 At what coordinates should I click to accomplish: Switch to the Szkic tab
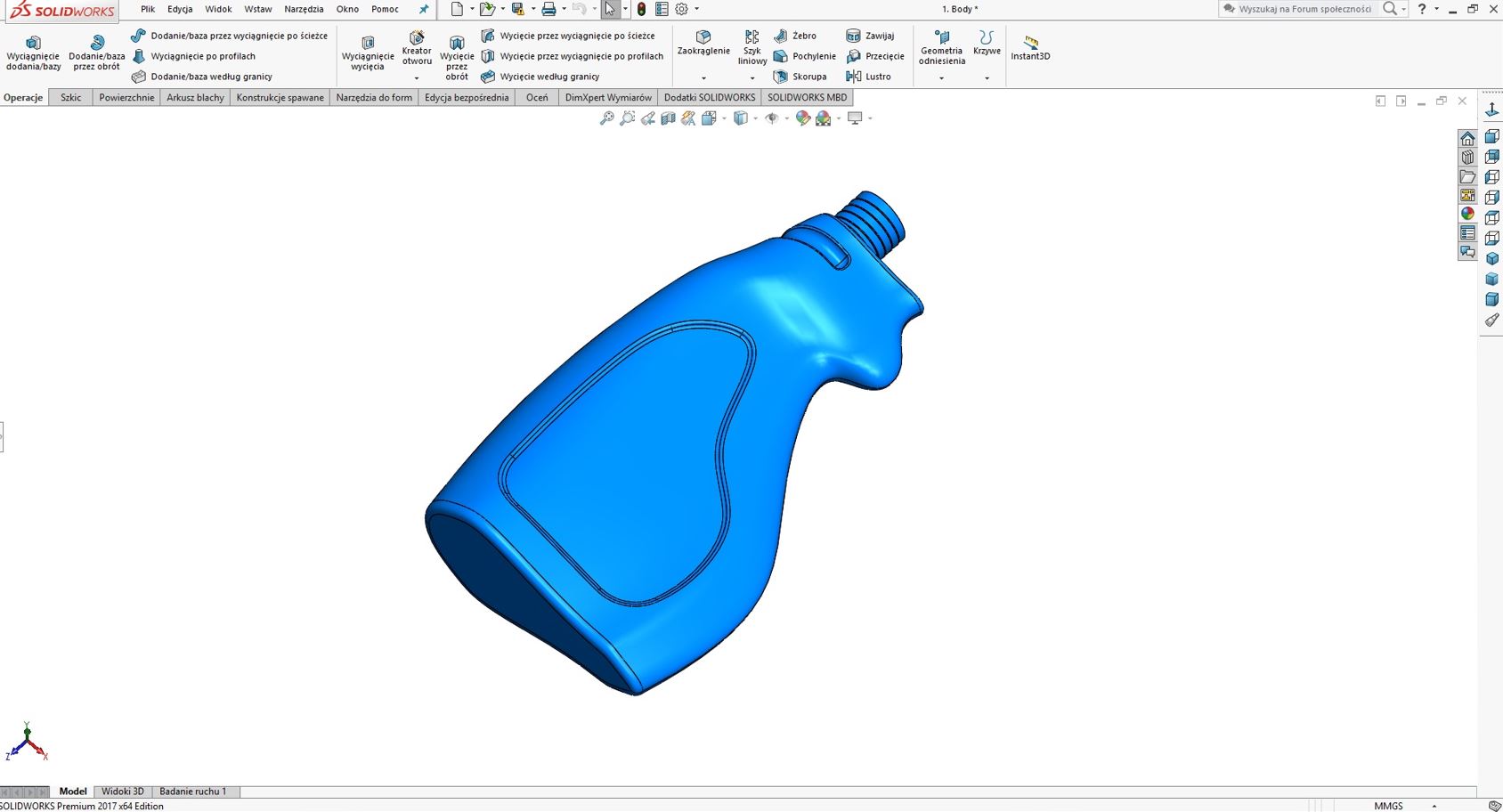[x=71, y=98]
